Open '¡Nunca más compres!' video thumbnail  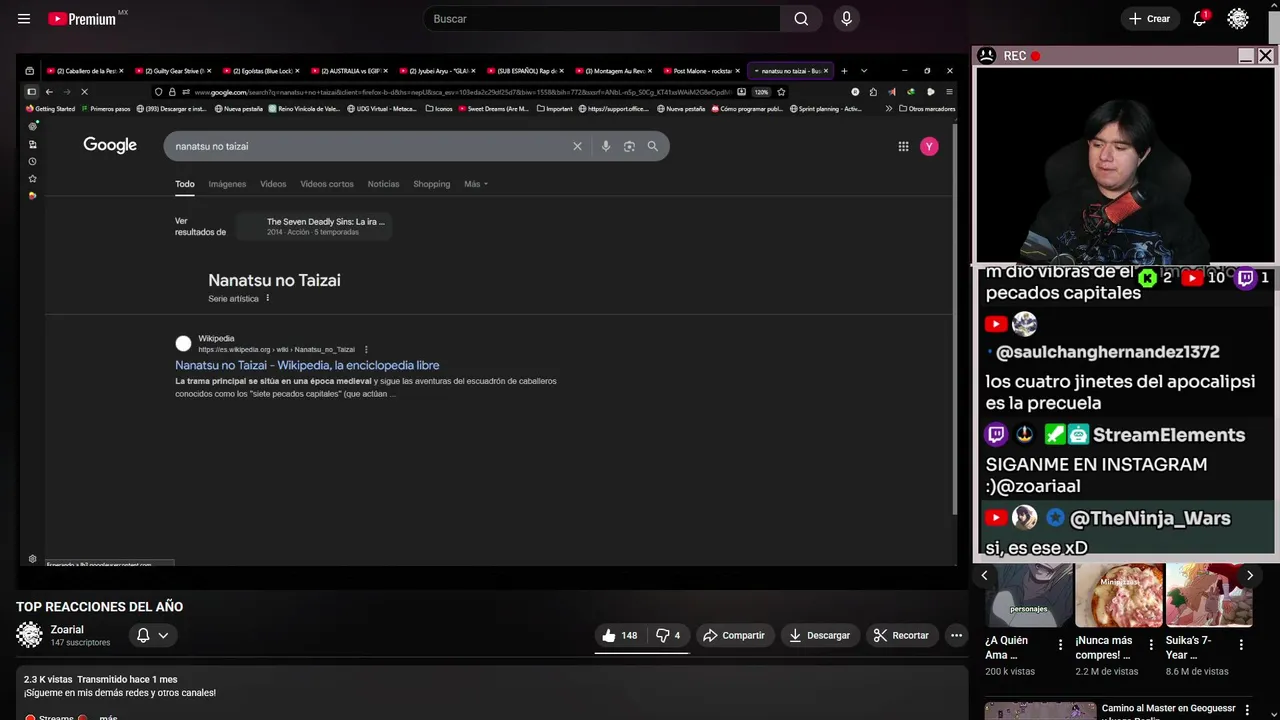1119,595
